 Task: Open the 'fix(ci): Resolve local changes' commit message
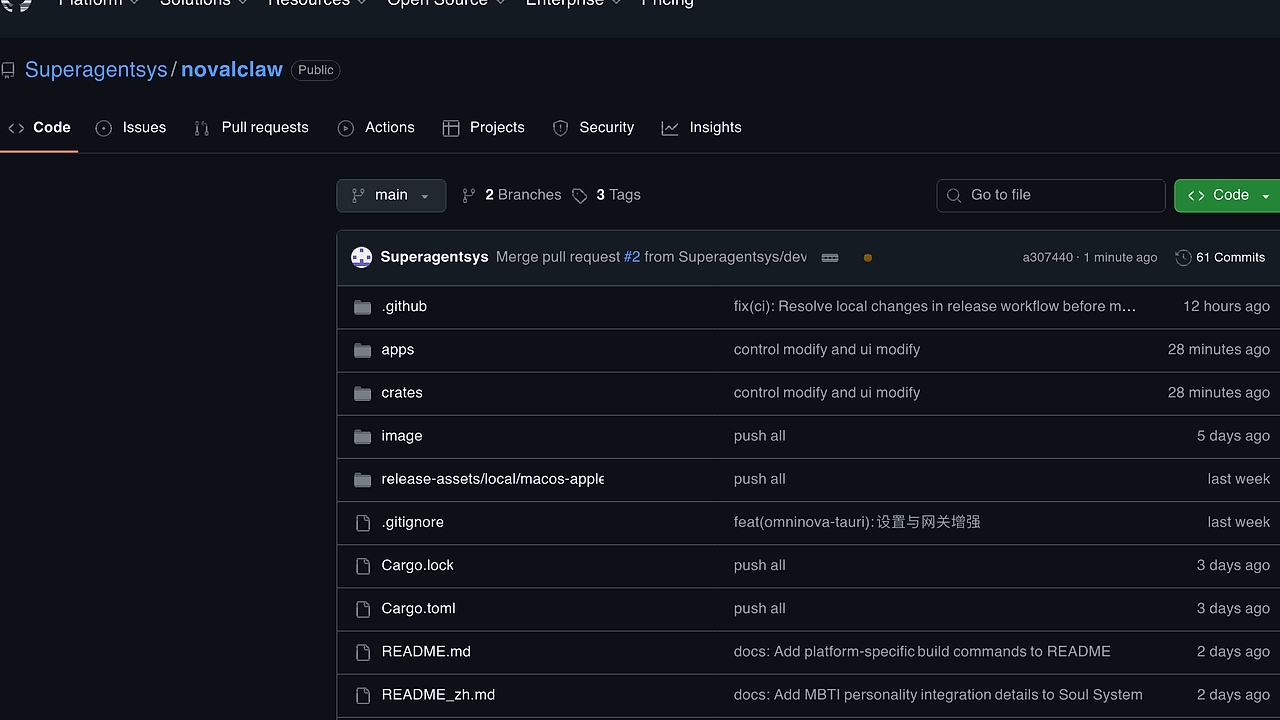935,307
